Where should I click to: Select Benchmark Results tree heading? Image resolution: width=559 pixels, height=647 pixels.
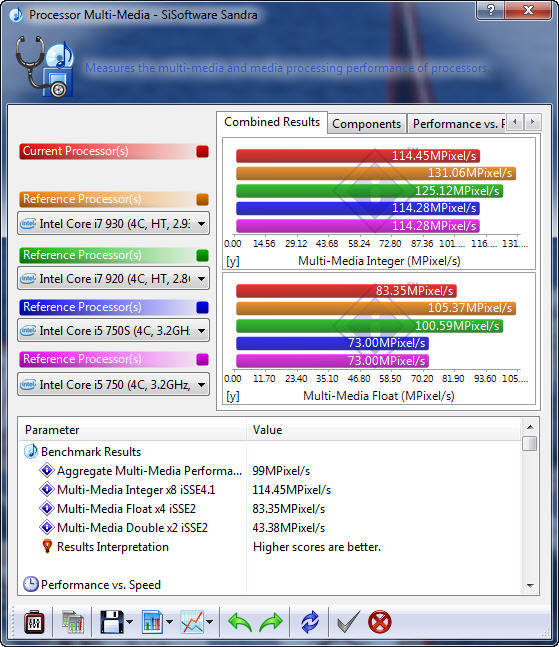pos(91,452)
